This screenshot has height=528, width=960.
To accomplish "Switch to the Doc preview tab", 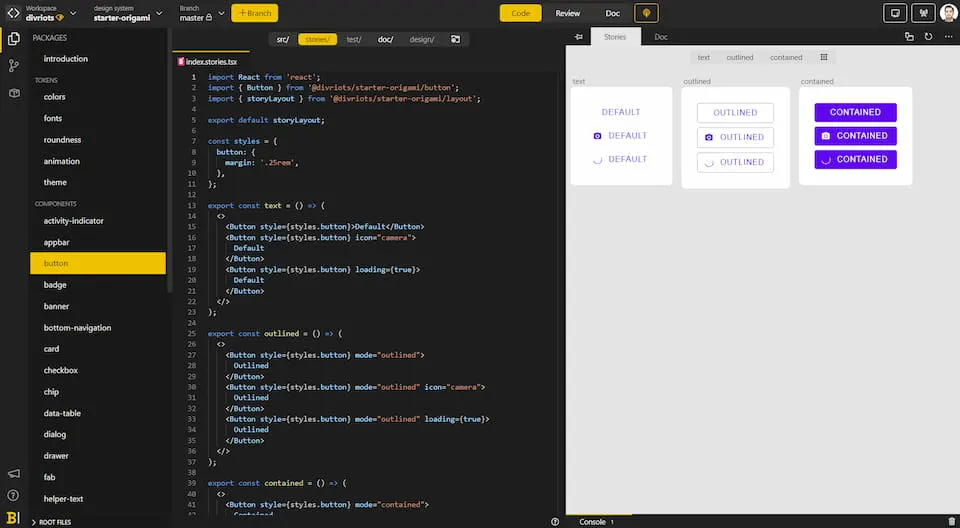I will pyautogui.click(x=661, y=37).
